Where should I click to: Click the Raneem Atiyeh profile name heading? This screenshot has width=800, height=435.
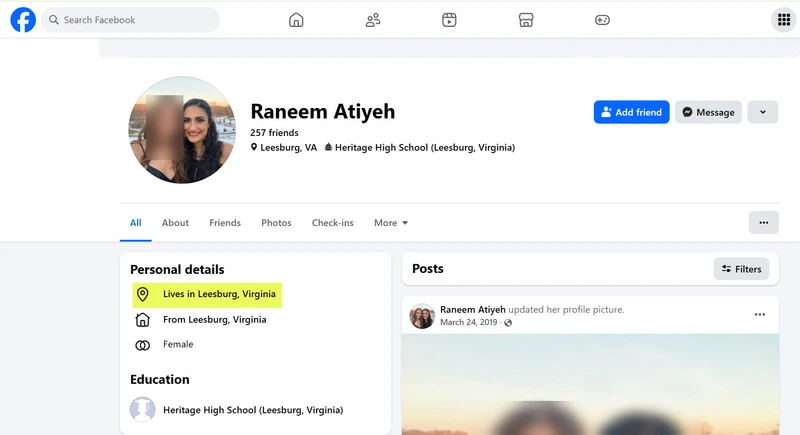tap(322, 112)
